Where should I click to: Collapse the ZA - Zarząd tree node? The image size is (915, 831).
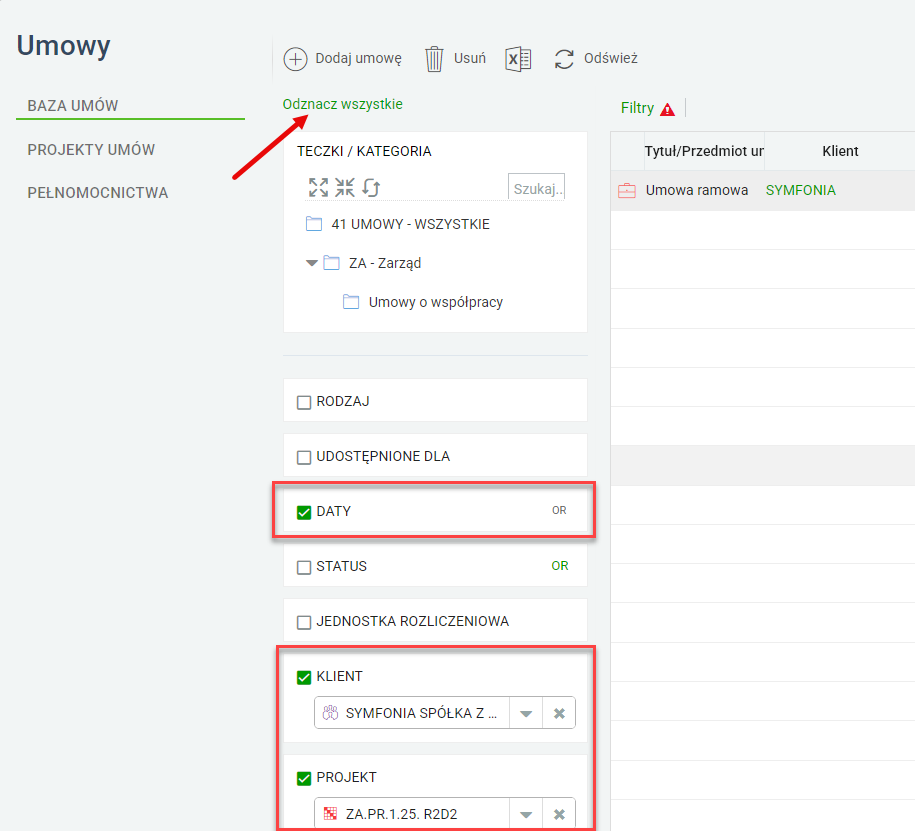(x=312, y=263)
